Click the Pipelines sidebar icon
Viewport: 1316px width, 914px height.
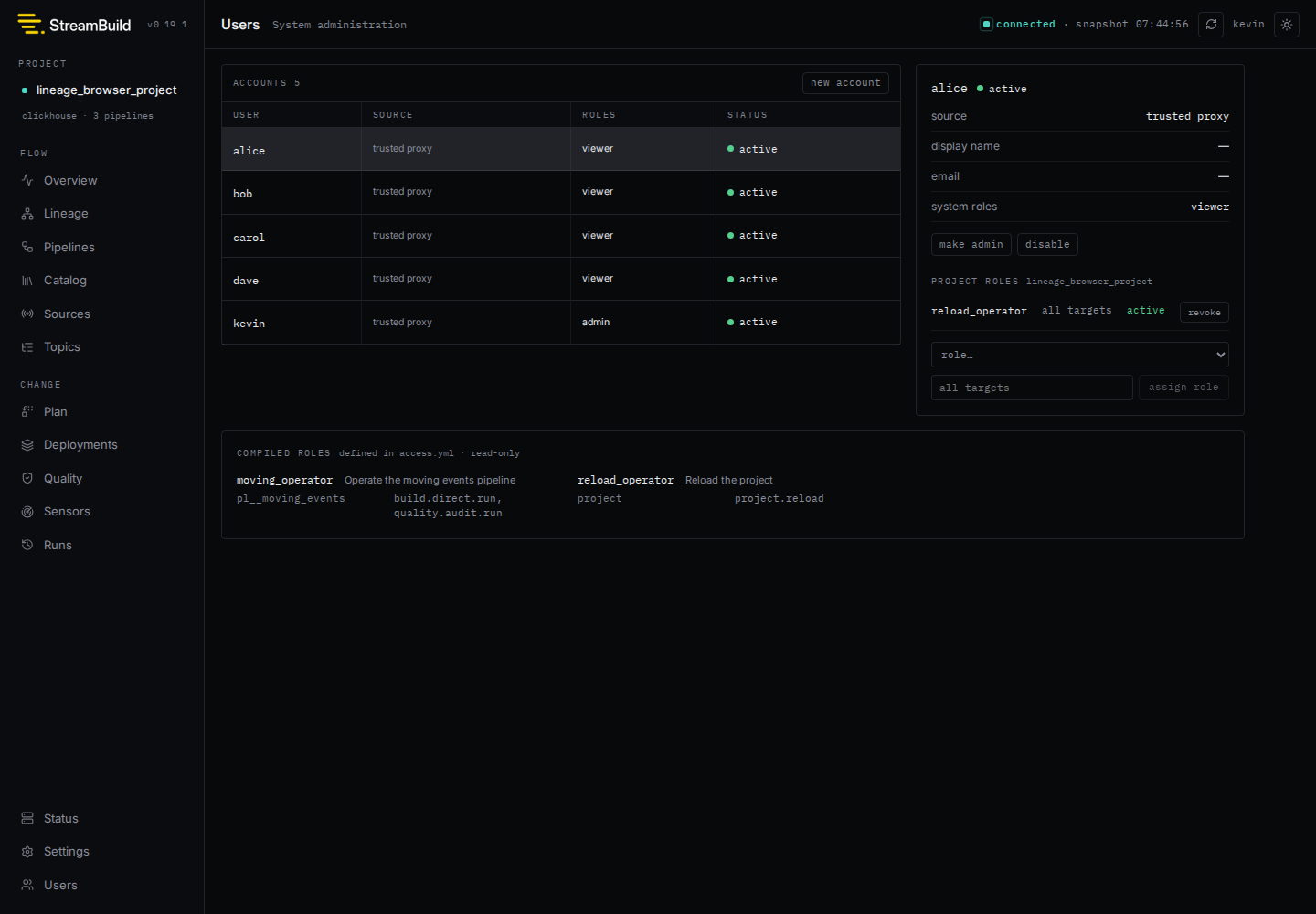tap(27, 247)
